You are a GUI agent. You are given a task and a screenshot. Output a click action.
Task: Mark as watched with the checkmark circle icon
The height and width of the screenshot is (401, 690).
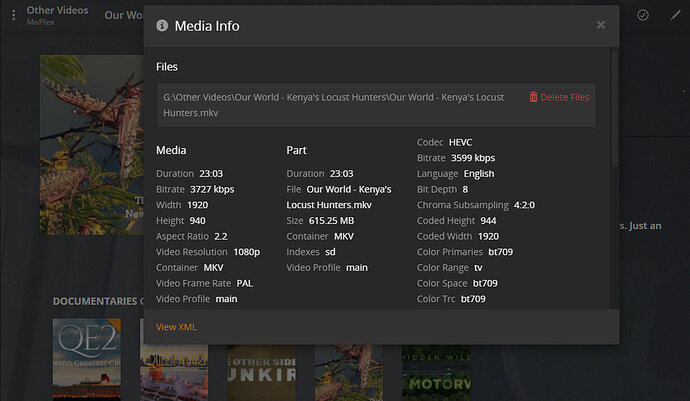tap(642, 15)
